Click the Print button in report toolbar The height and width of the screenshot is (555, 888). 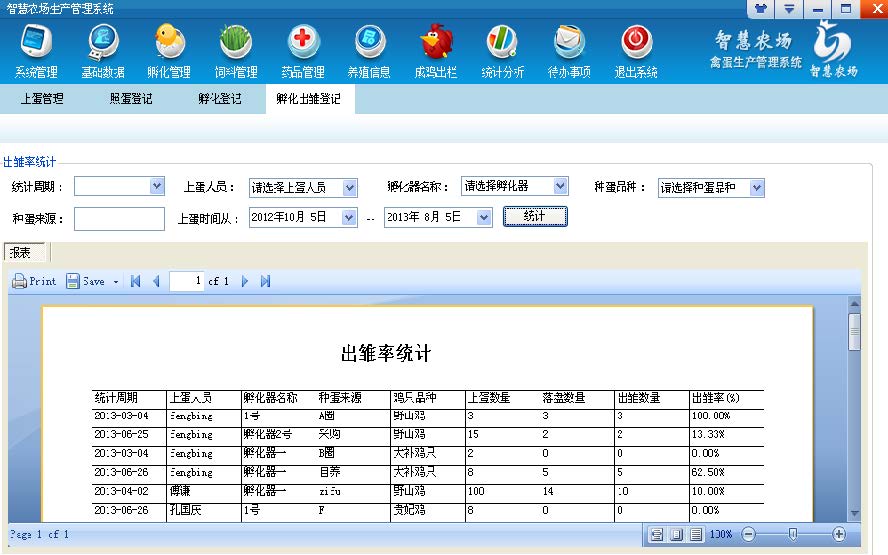(35, 282)
